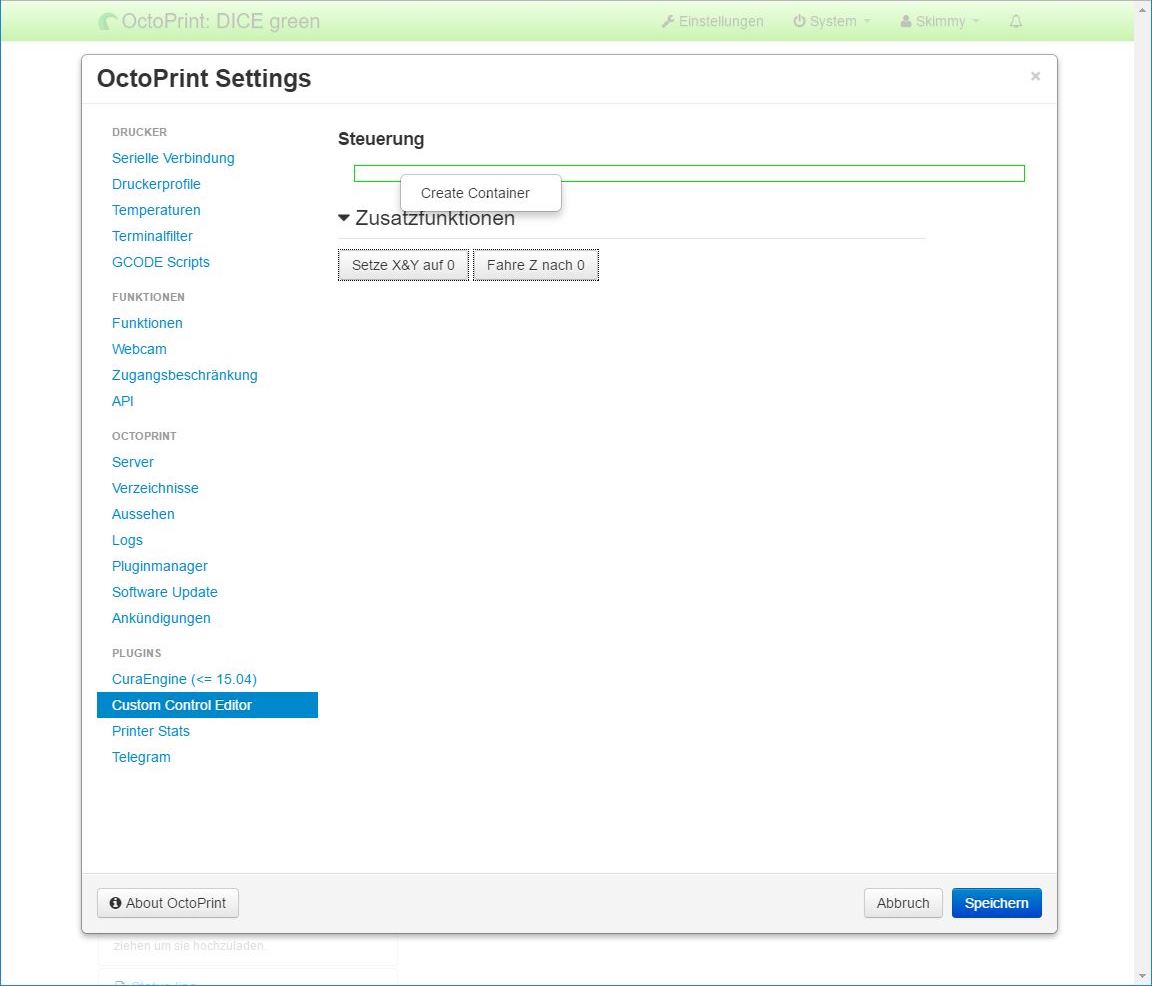This screenshot has height=986, width=1152.
Task: Select Server in the sidebar
Action: [133, 462]
